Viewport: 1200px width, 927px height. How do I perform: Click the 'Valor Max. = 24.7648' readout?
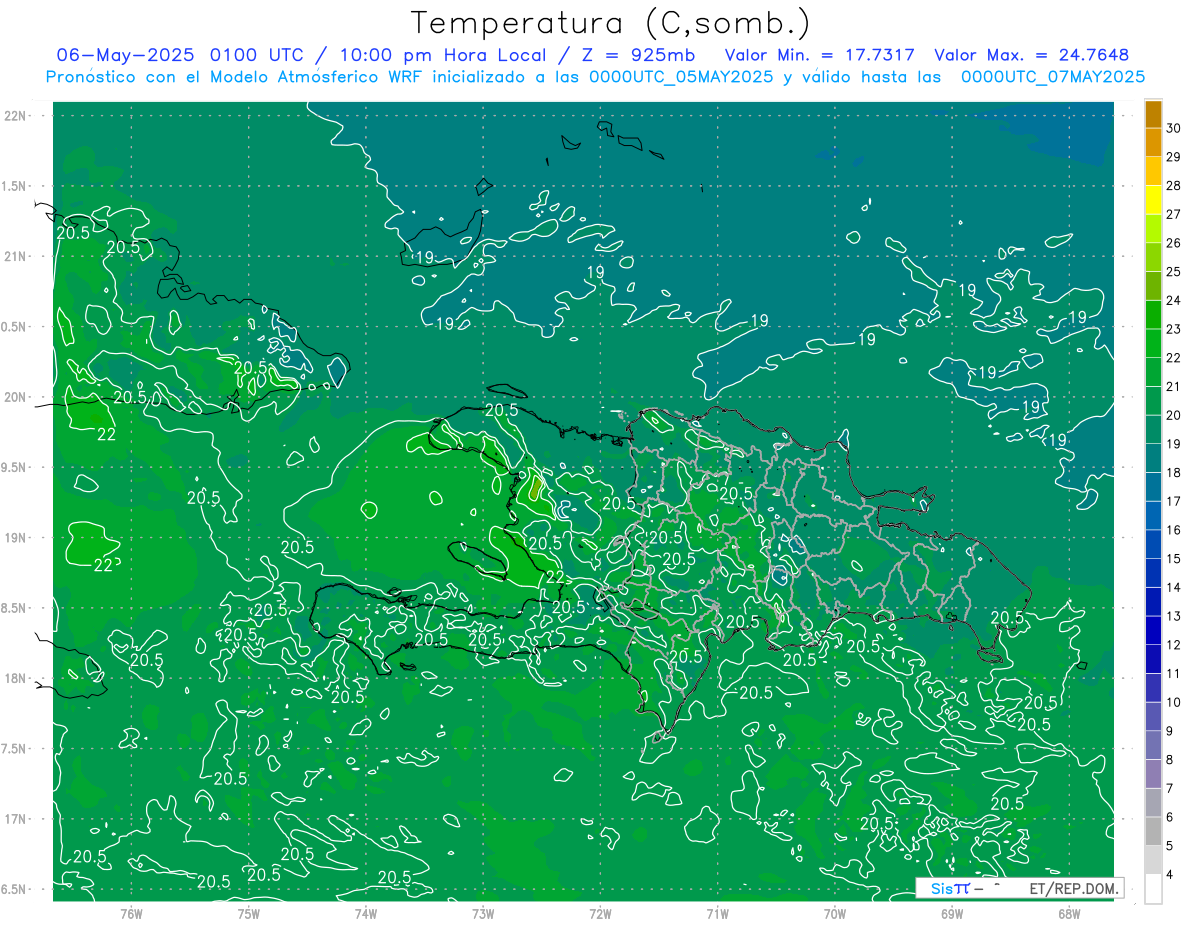[x=1032, y=55]
